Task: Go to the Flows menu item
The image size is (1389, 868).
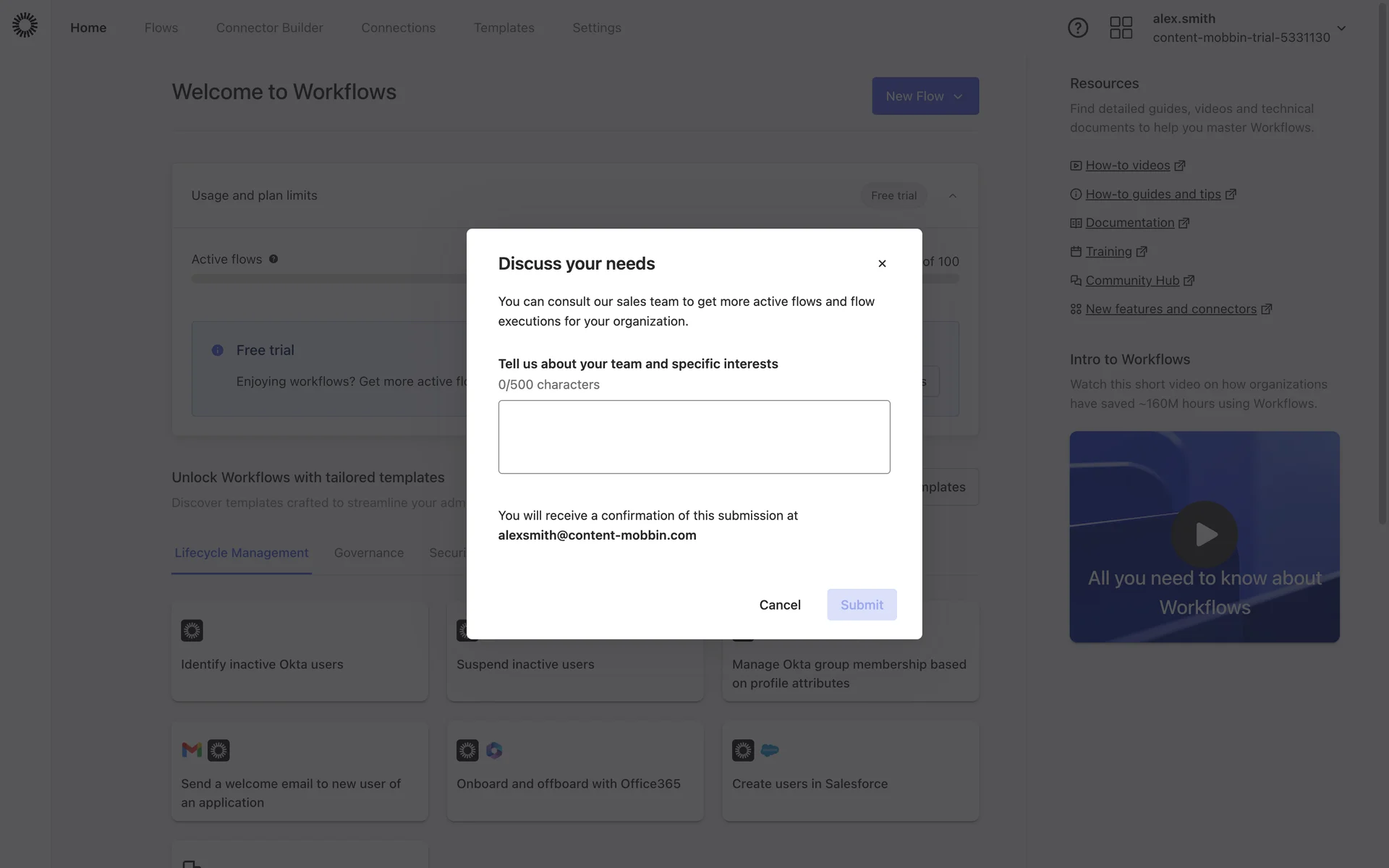Action: pyautogui.click(x=161, y=27)
